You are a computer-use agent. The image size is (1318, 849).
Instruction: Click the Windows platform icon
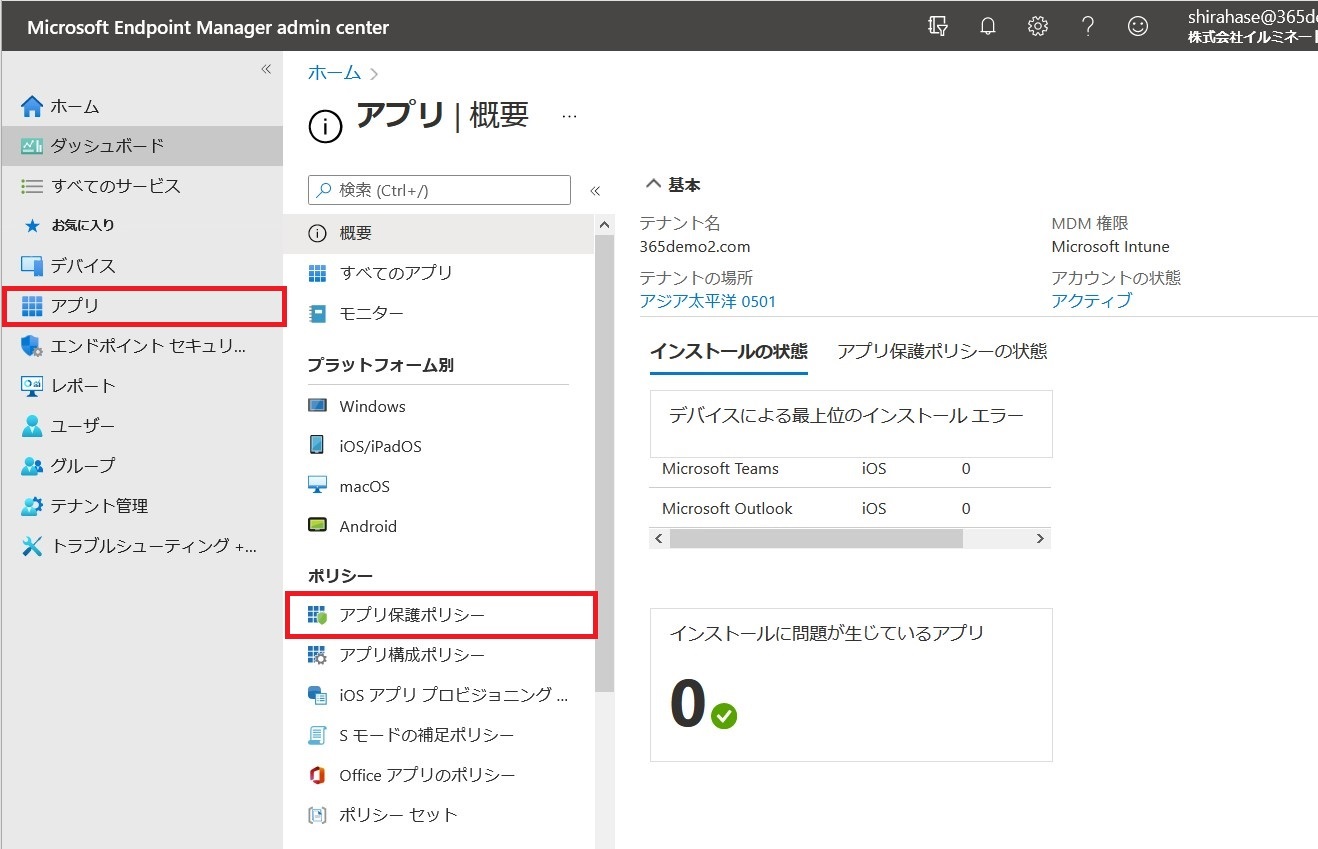click(x=317, y=406)
